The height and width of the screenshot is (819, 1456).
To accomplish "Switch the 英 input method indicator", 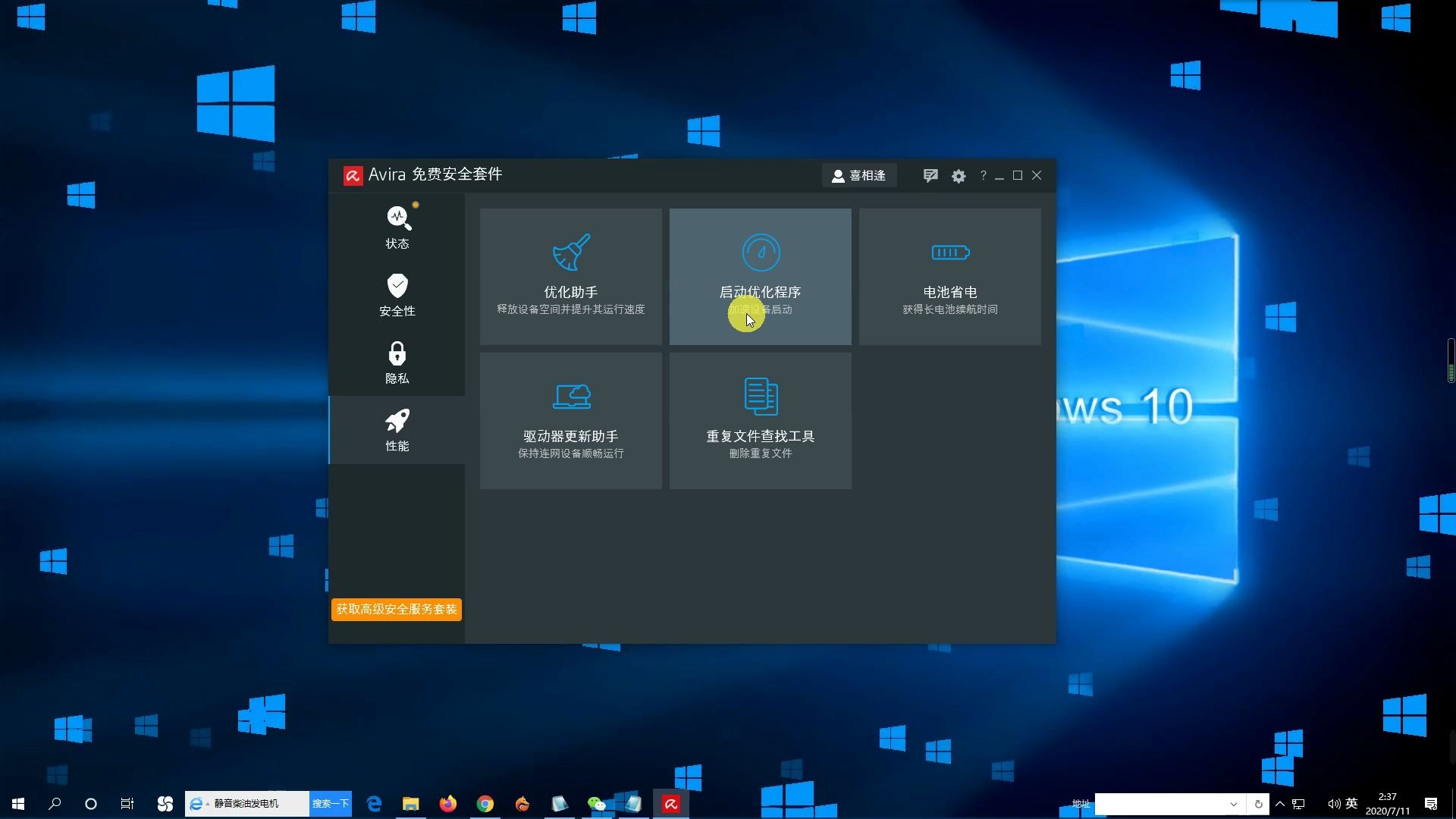I will click(x=1351, y=803).
